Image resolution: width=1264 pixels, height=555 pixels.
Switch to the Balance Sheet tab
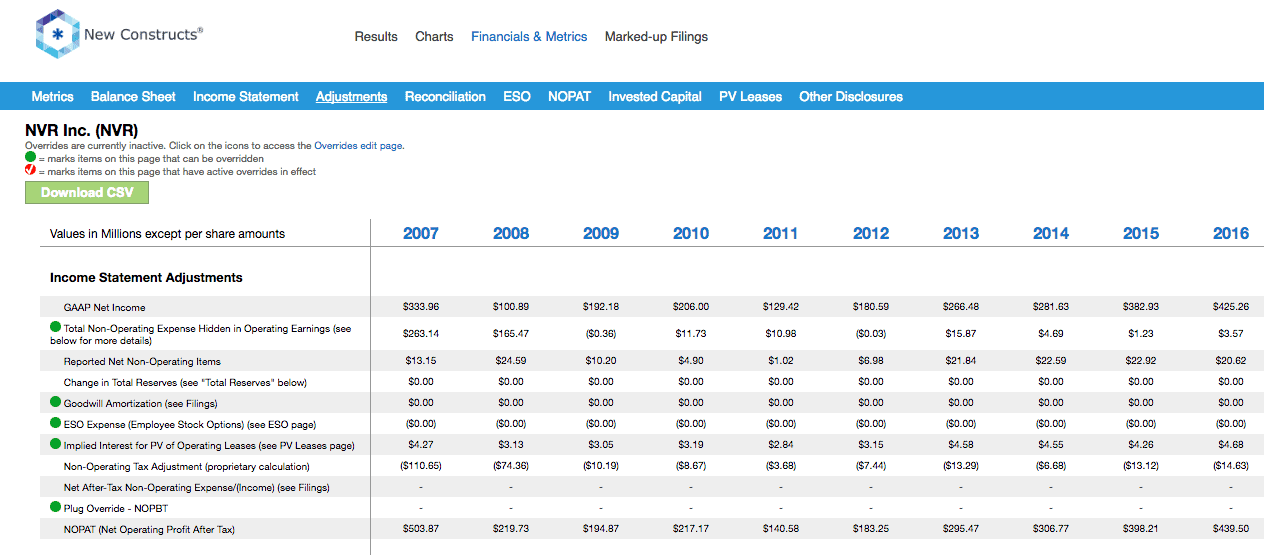click(133, 96)
